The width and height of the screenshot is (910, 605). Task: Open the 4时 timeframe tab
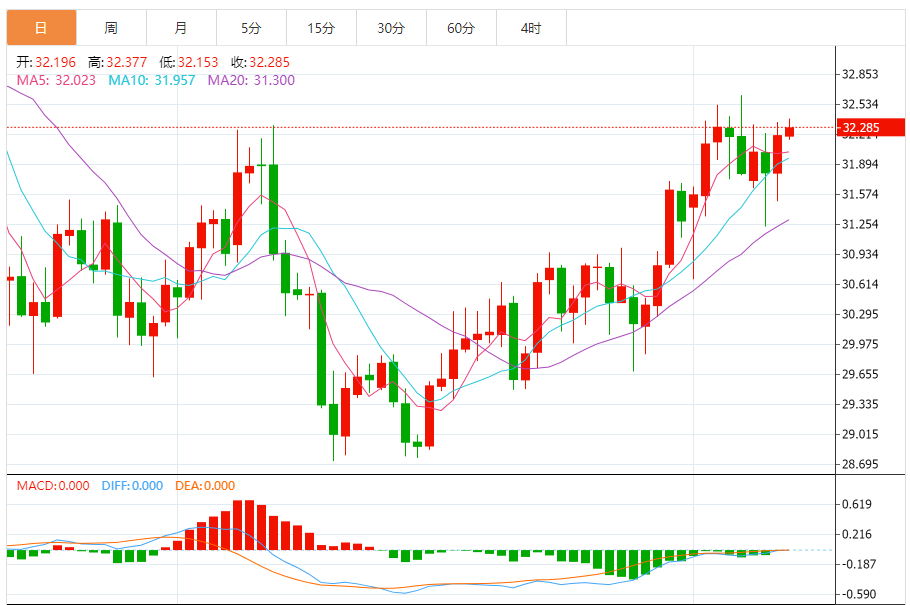tap(531, 28)
